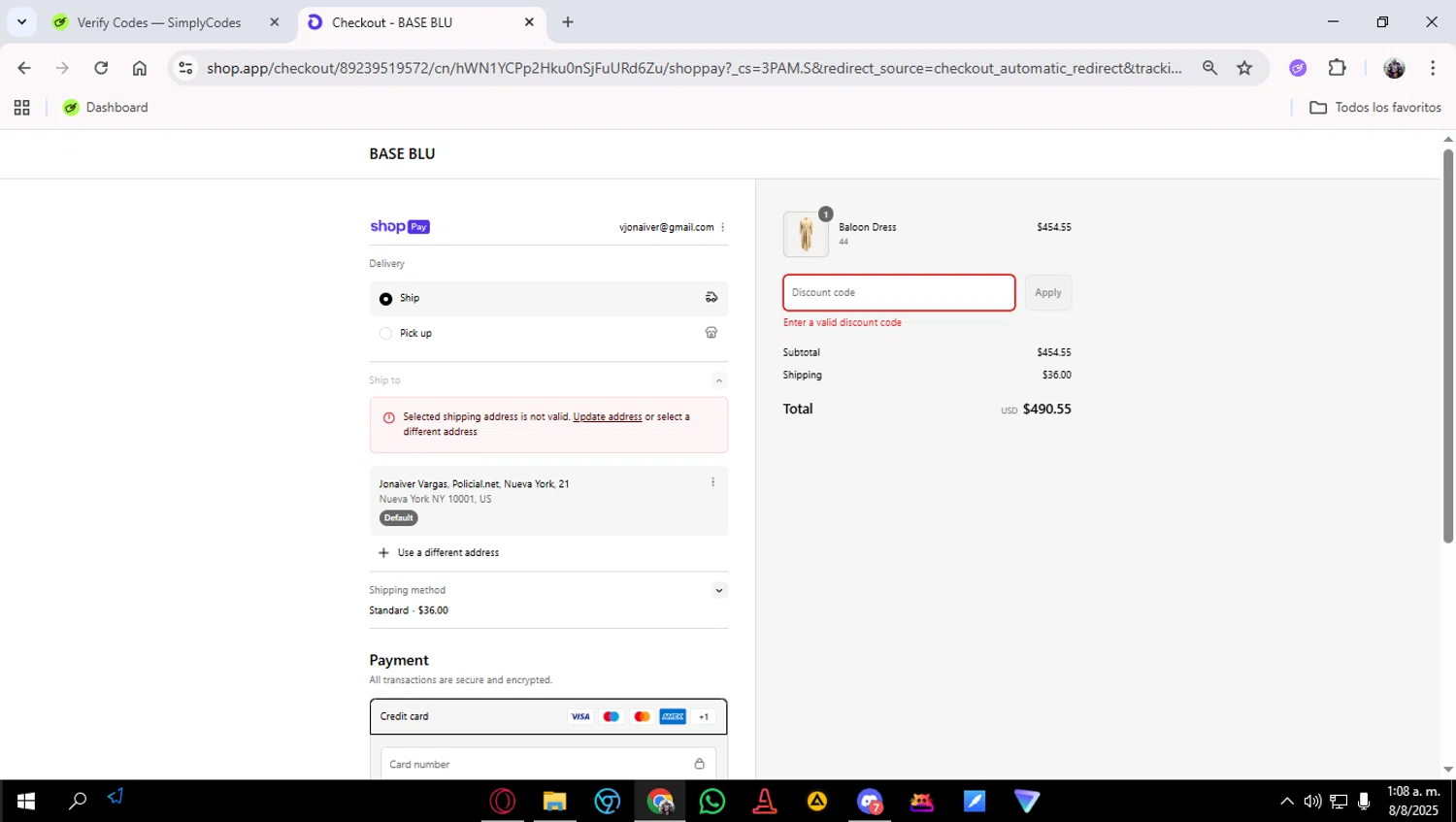Click the Mastercard icon
1456x822 pixels.
642,716
